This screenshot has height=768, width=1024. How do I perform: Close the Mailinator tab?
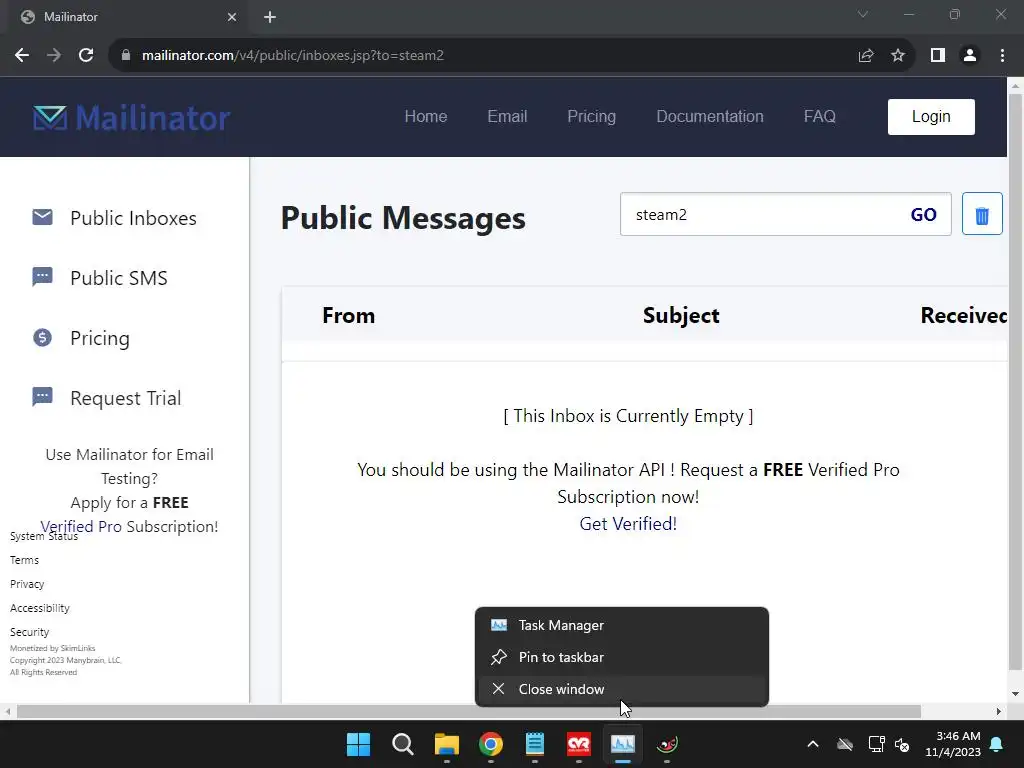(232, 17)
